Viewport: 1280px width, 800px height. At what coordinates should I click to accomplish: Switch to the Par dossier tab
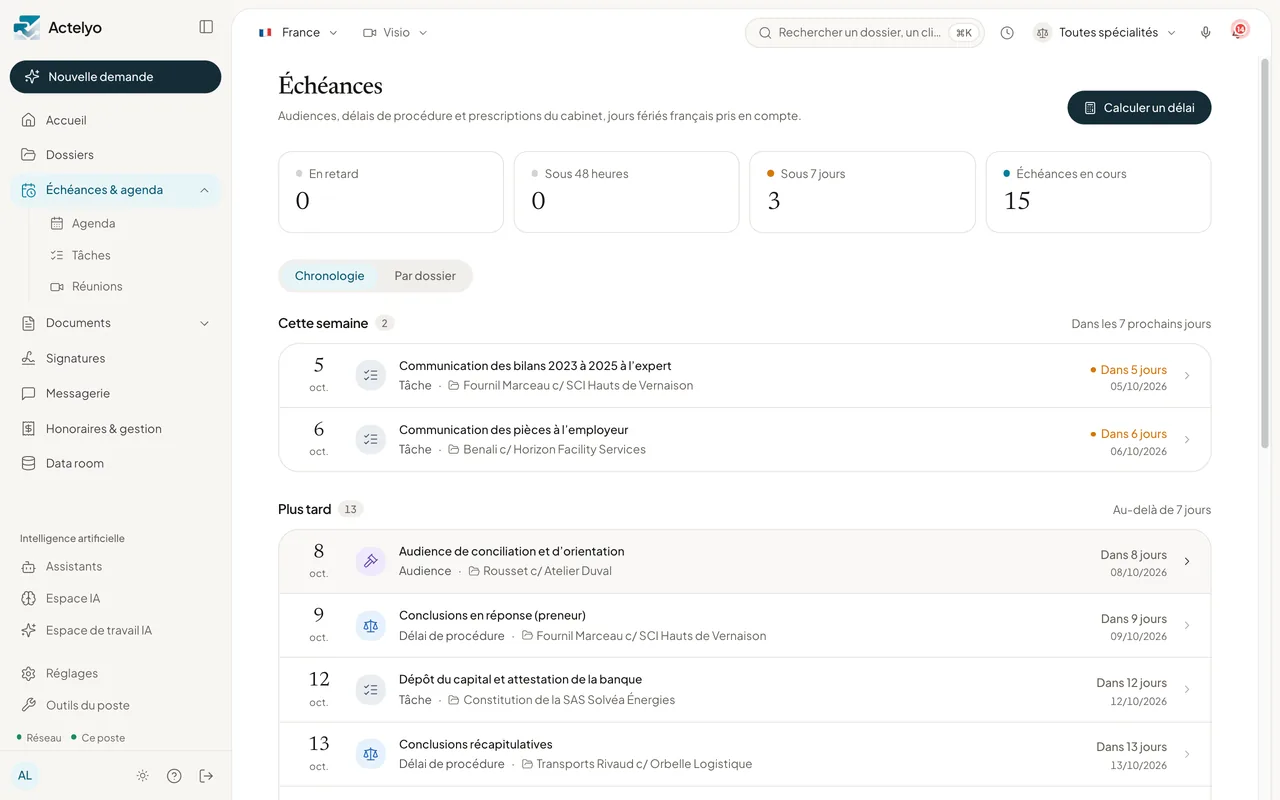coord(425,276)
